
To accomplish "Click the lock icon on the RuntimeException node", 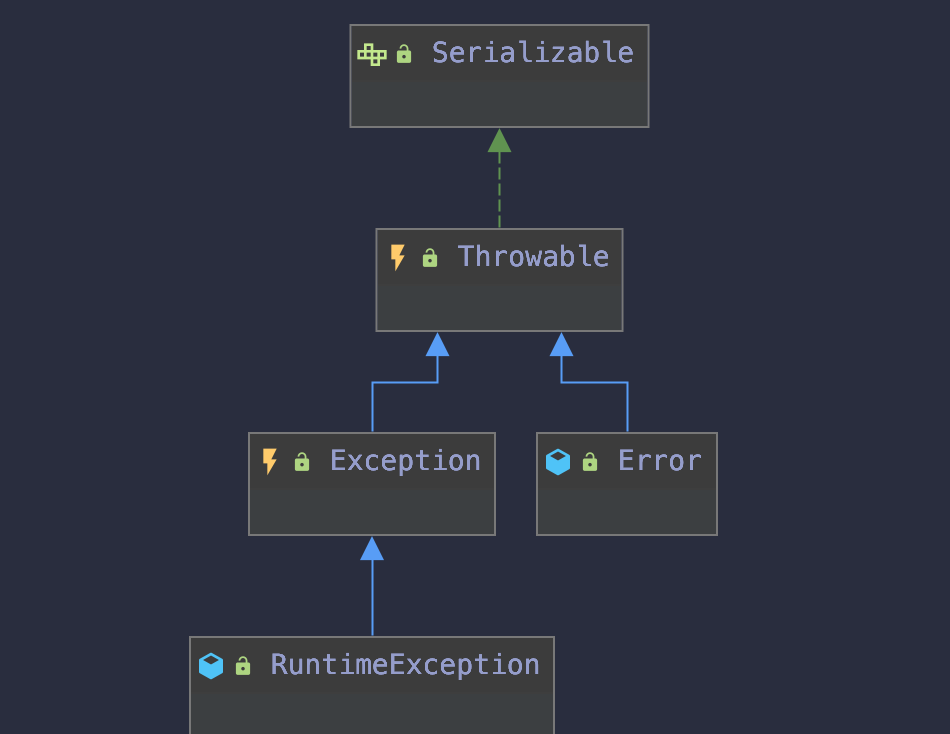I will pyautogui.click(x=243, y=666).
